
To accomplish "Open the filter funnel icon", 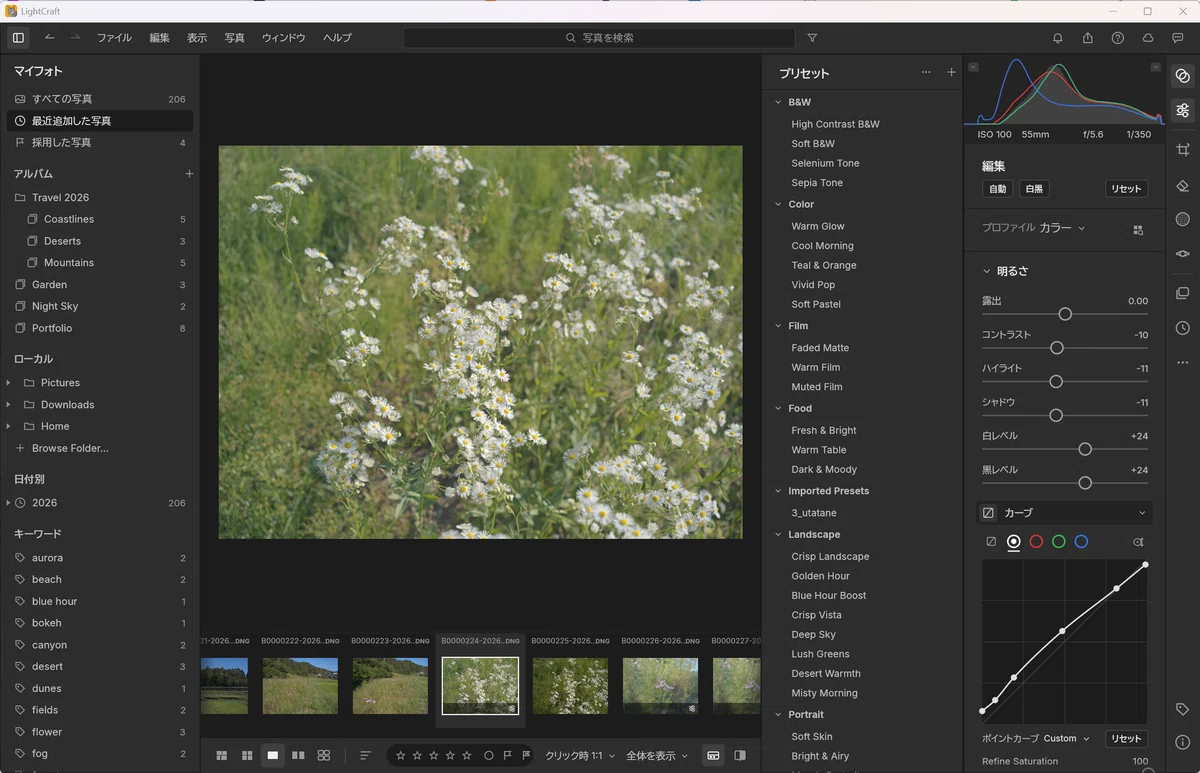I will point(812,38).
